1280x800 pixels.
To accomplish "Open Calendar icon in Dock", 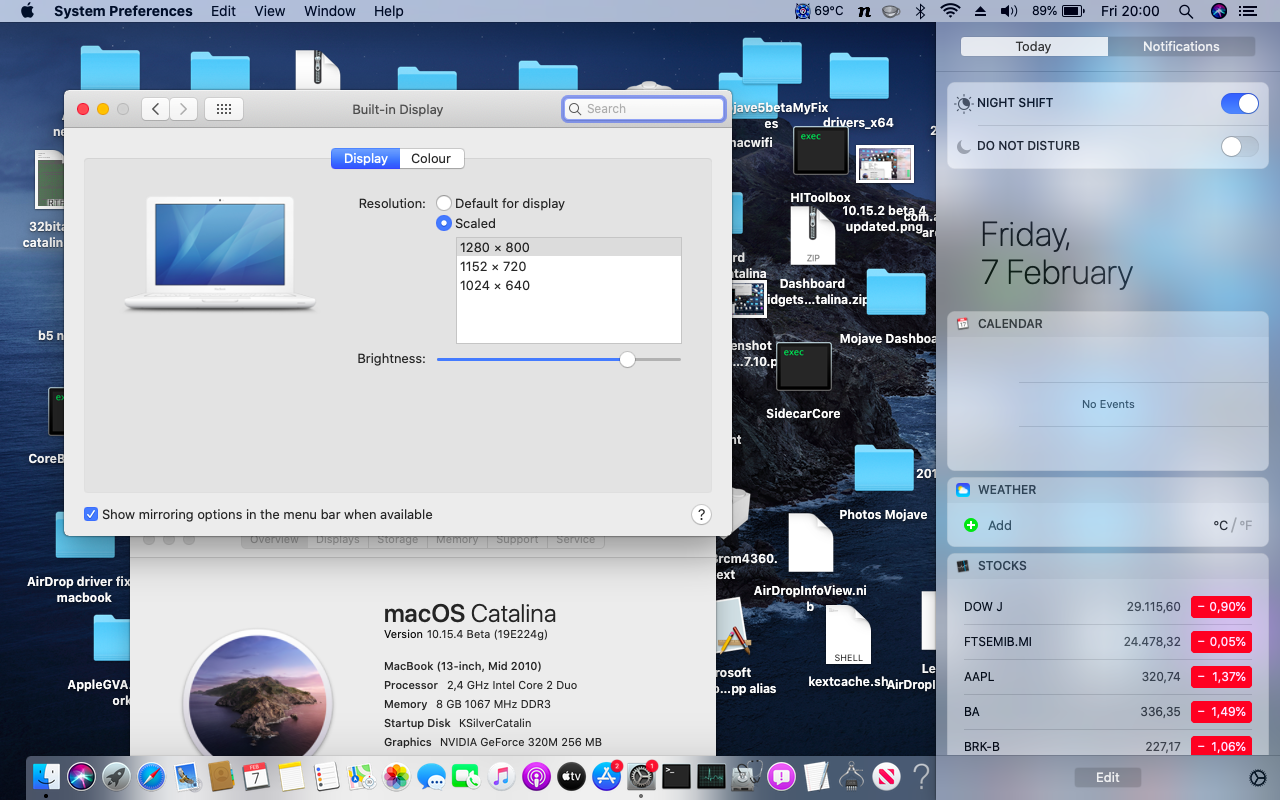I will click(256, 775).
